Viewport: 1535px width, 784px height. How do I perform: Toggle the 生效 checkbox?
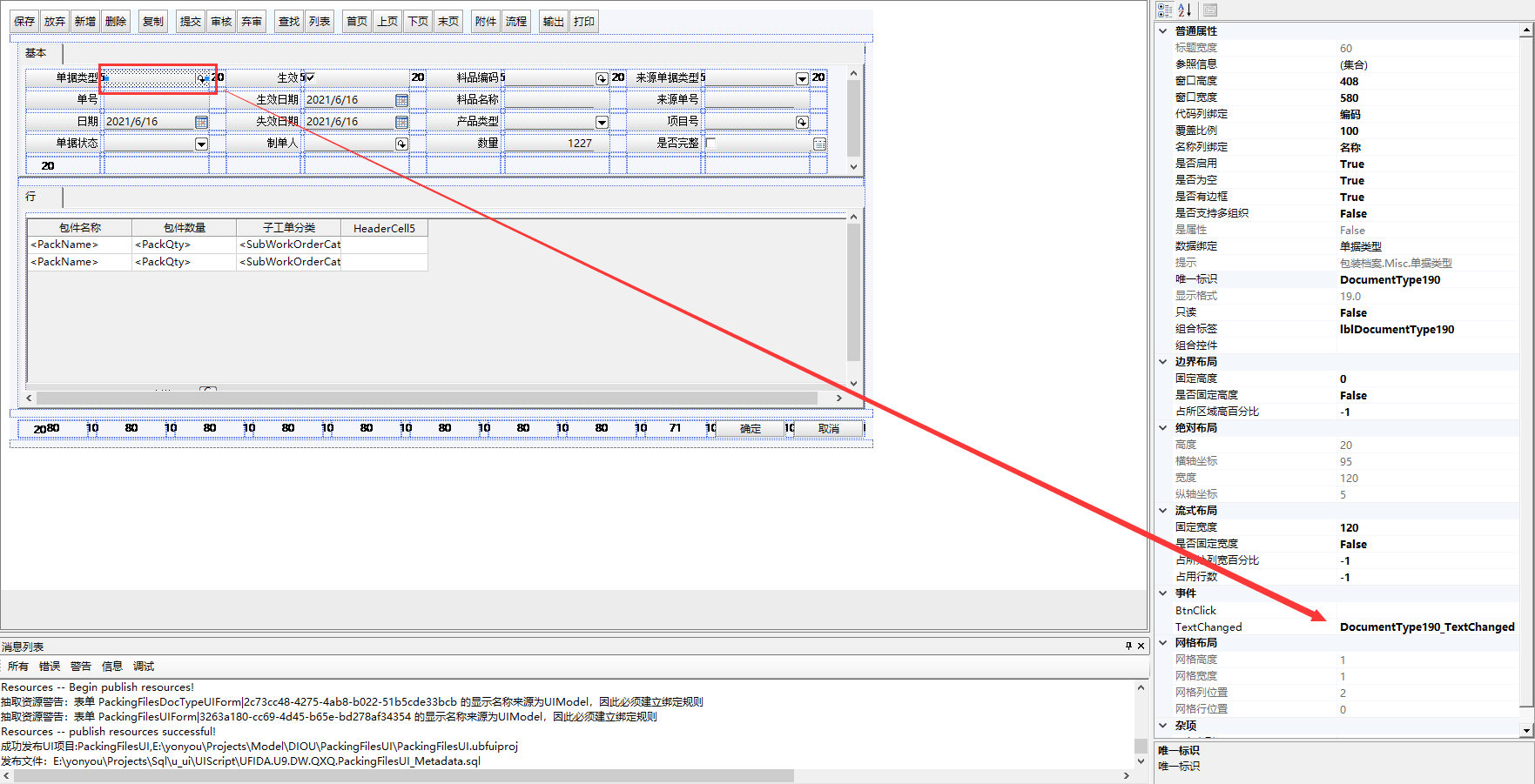(x=310, y=77)
